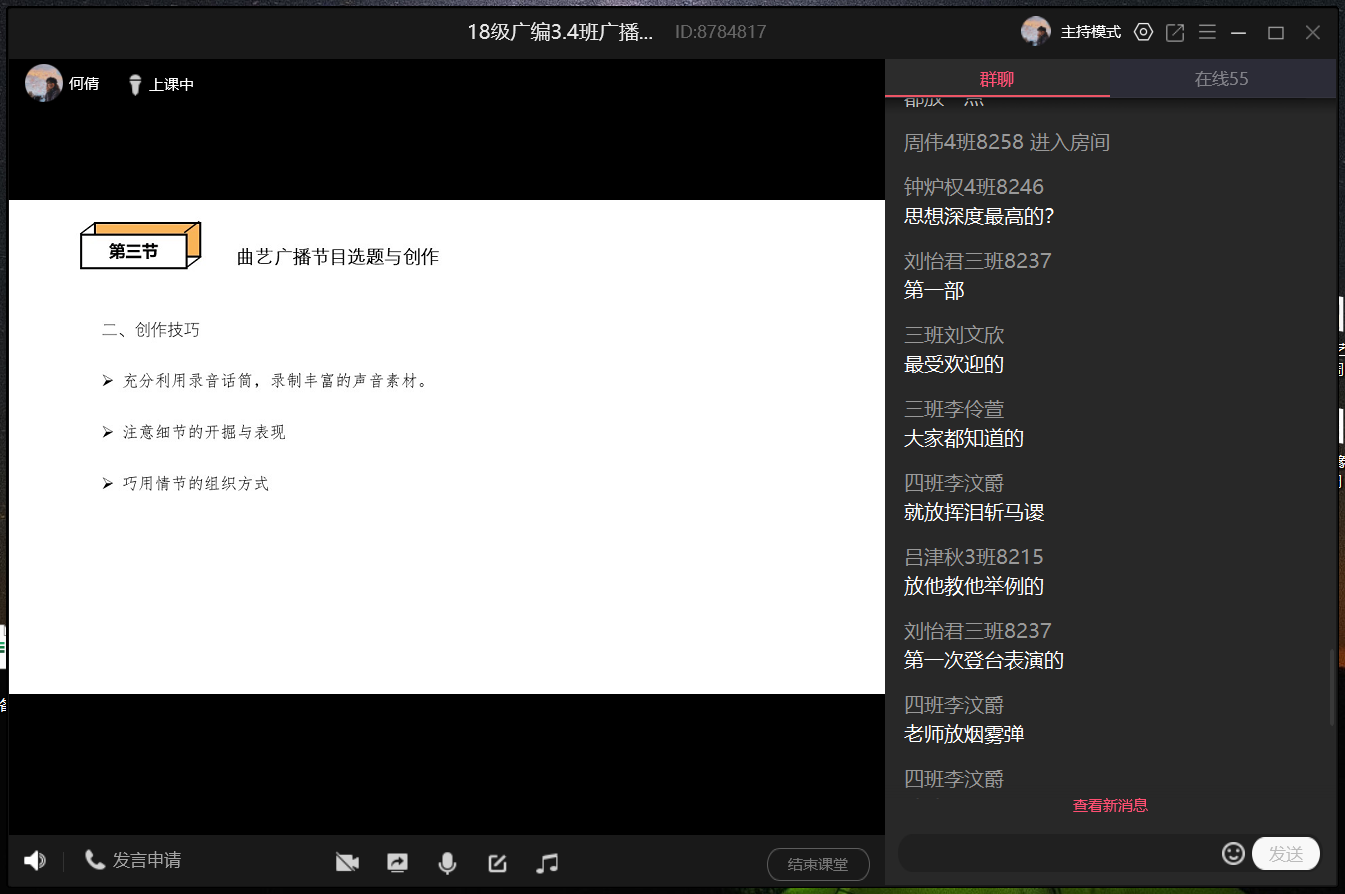Click the music note icon
Image resolution: width=1345 pixels, height=894 pixels.
coord(547,863)
